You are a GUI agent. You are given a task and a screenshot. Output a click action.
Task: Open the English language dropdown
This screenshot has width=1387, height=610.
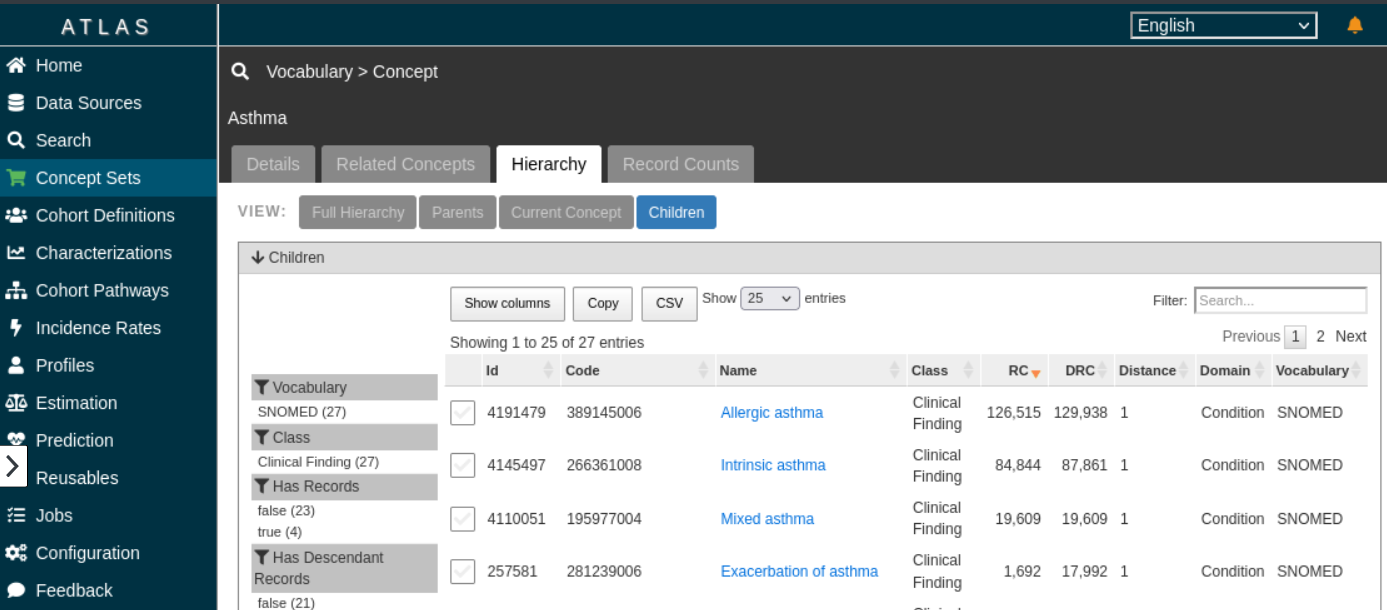point(1223,26)
